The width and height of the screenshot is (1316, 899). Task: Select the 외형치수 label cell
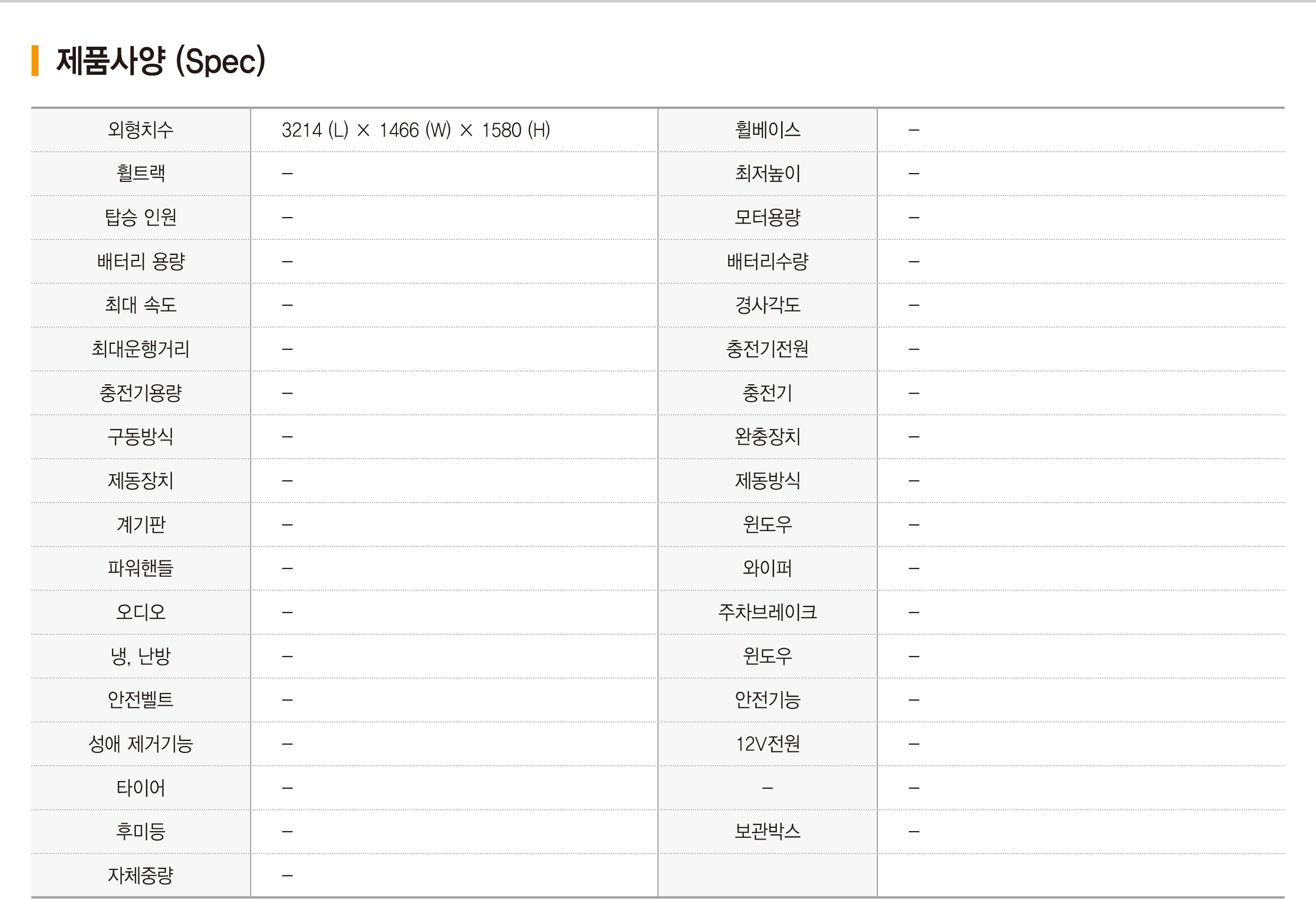[x=141, y=129]
